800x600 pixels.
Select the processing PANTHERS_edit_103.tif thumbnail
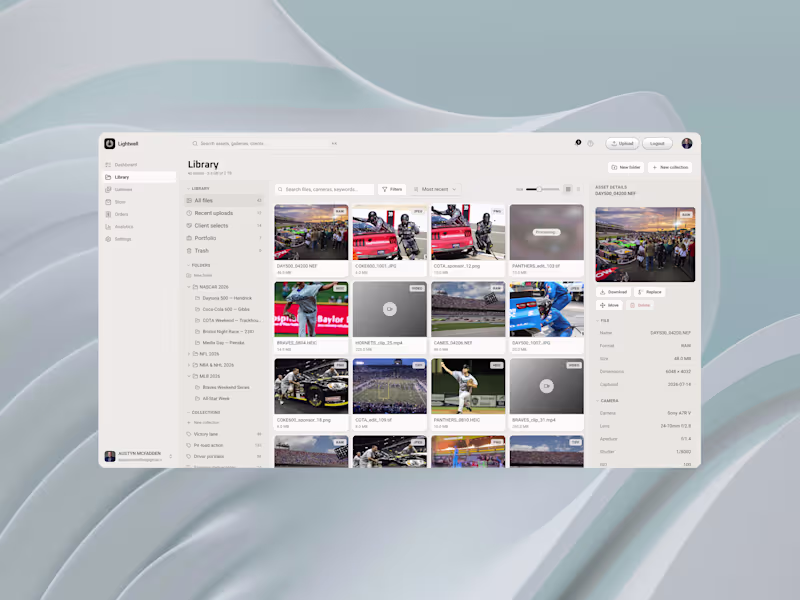click(547, 232)
